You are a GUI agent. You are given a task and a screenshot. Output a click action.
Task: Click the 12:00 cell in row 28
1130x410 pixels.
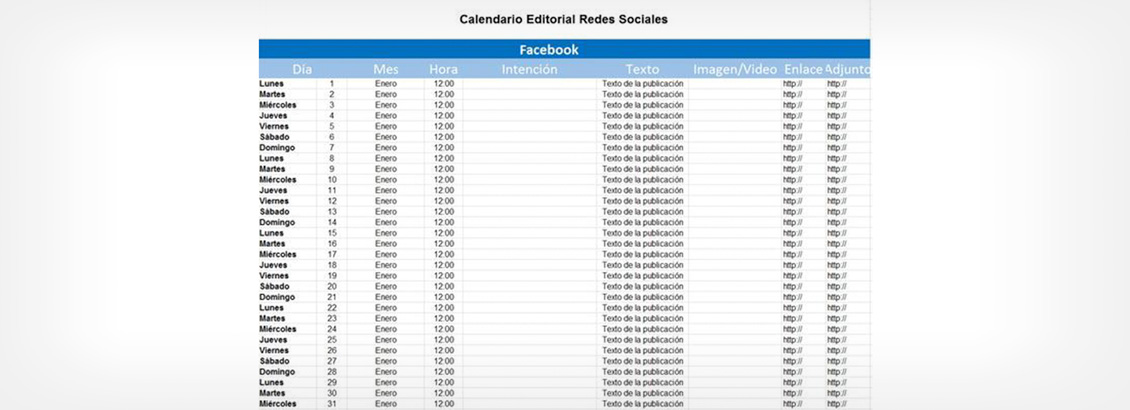point(444,372)
